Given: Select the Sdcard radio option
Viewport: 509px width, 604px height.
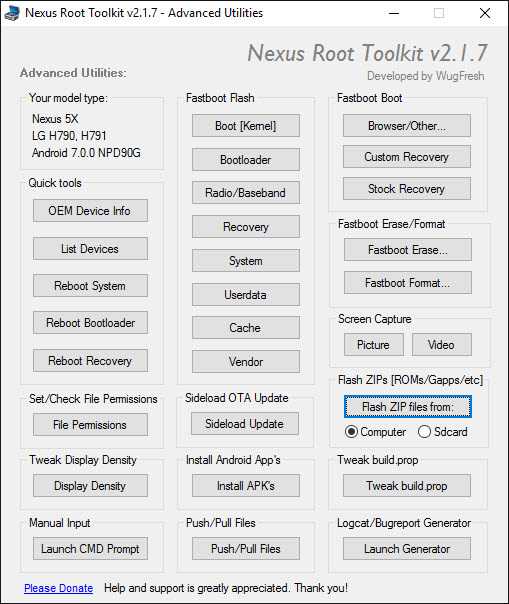Looking at the screenshot, I should point(442,432).
